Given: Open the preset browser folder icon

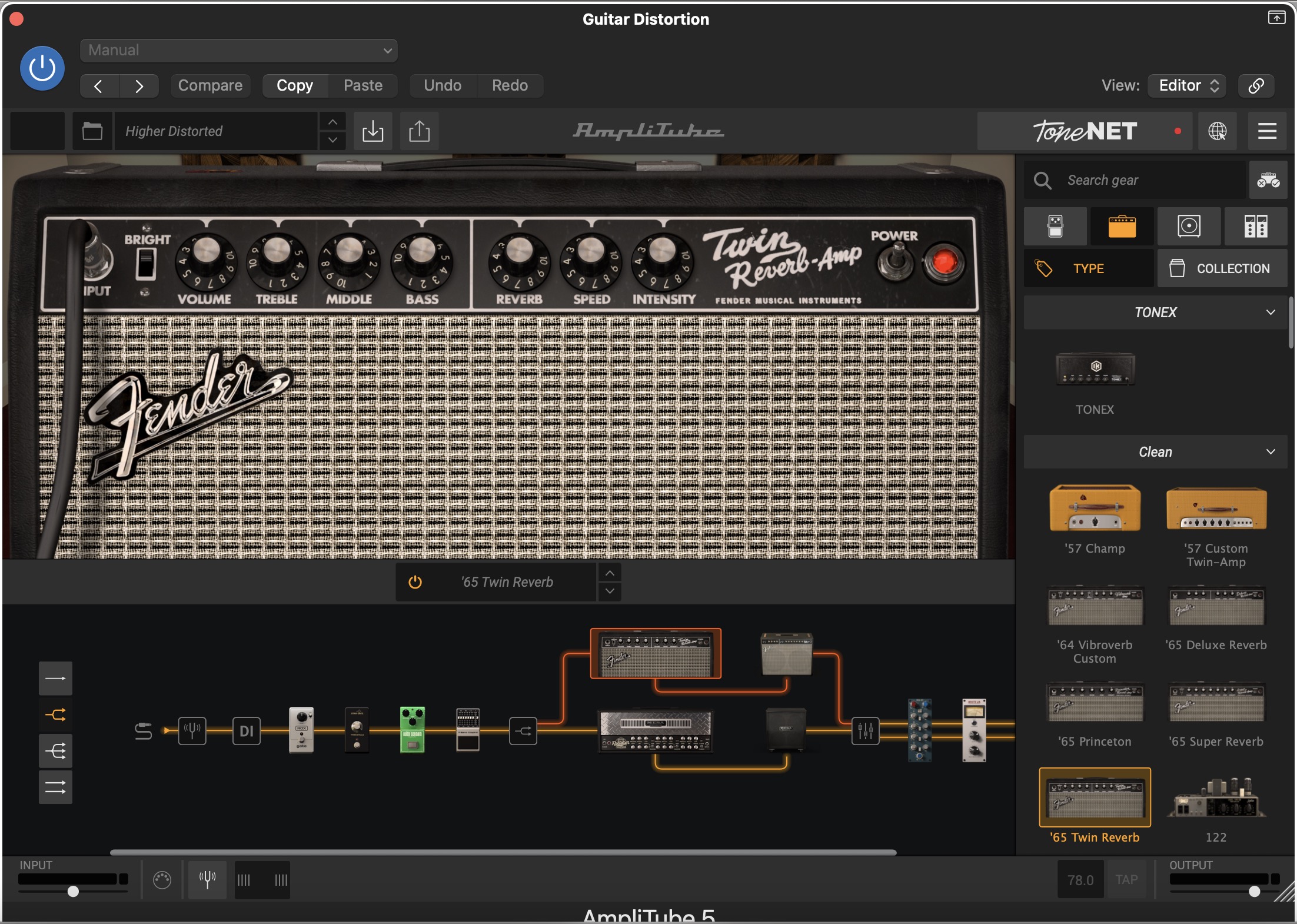Looking at the screenshot, I should click(92, 131).
